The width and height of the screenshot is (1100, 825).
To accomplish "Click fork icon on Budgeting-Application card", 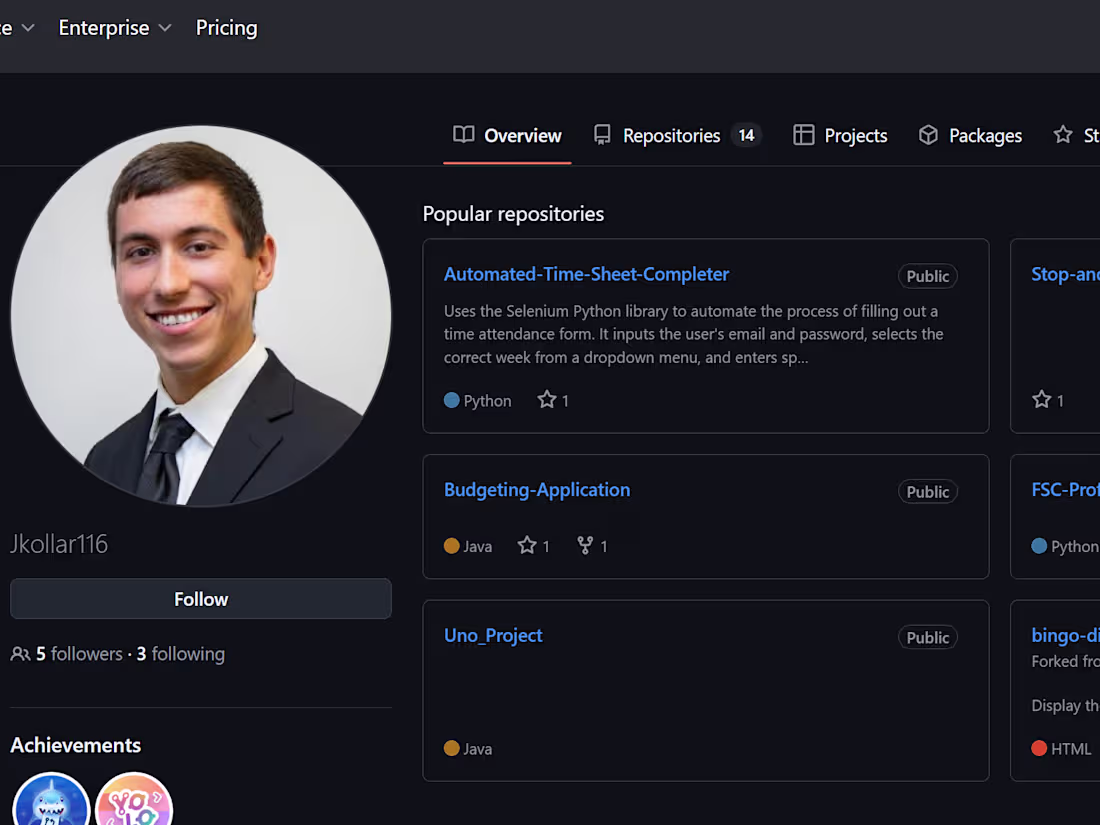I will click(584, 546).
